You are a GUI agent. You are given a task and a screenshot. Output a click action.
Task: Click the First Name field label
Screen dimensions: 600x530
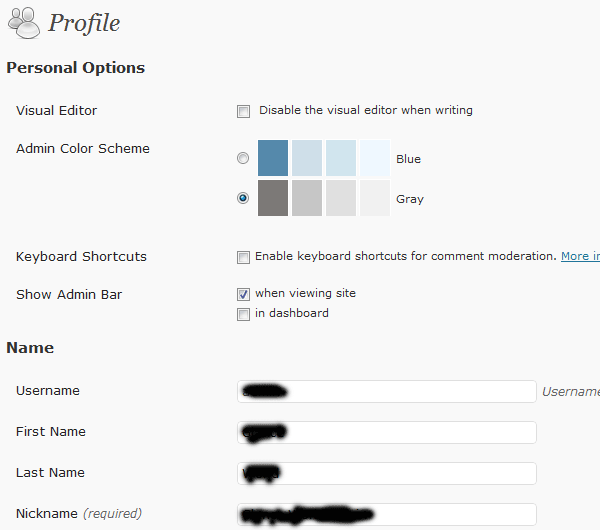[x=51, y=432]
